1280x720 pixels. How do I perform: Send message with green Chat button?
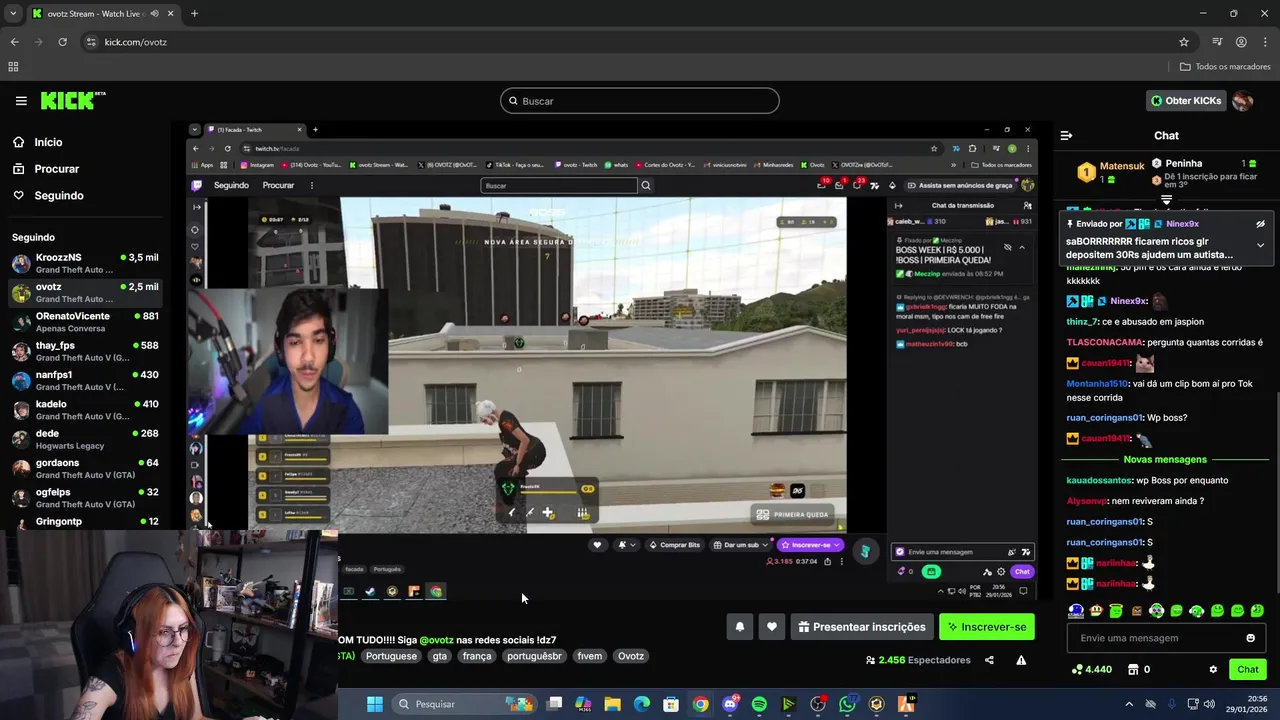1247,669
